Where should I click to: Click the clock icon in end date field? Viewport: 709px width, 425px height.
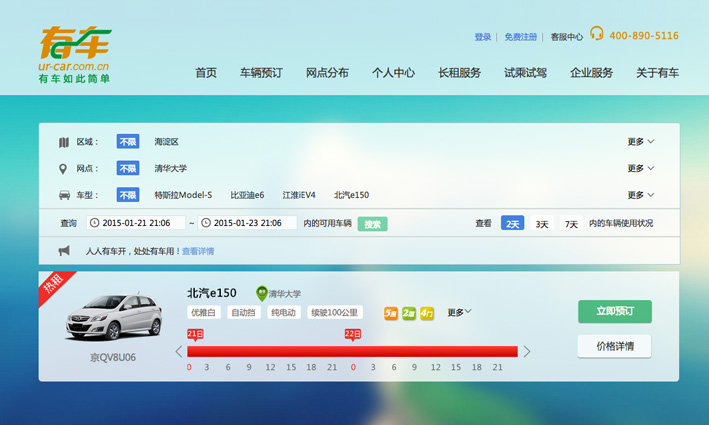click(206, 222)
